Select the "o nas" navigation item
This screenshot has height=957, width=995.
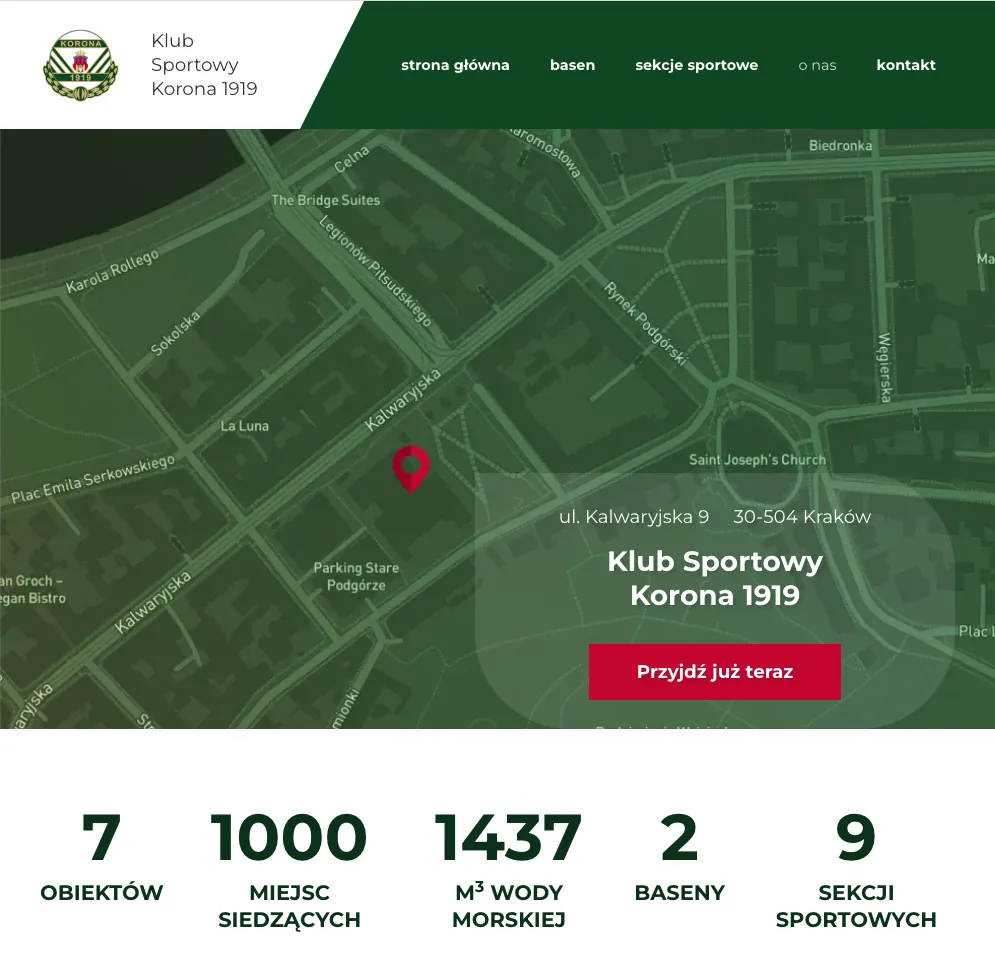817,65
